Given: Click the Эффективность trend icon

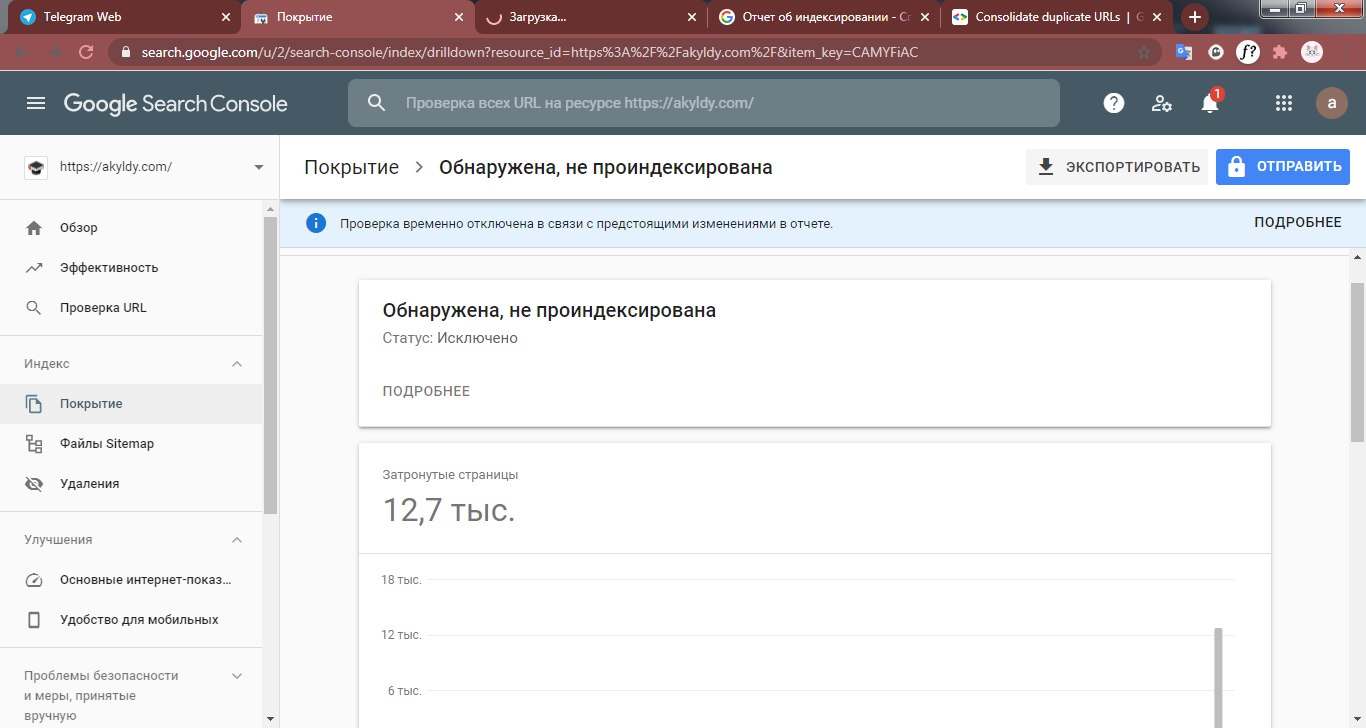Looking at the screenshot, I should point(34,268).
